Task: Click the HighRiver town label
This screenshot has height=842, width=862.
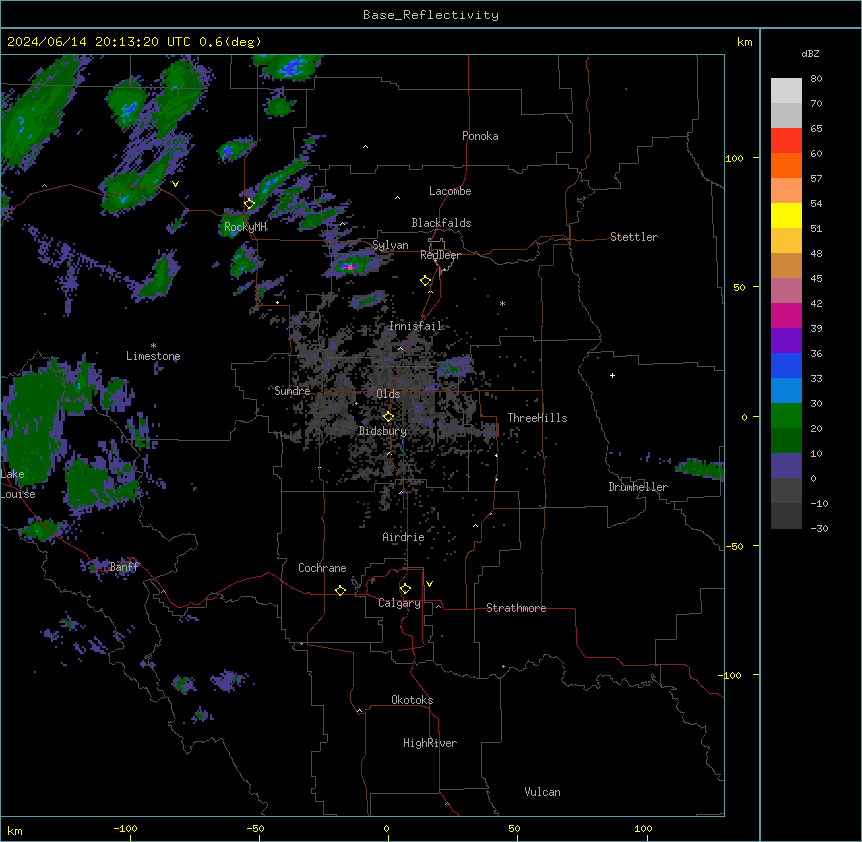Action: click(x=430, y=743)
